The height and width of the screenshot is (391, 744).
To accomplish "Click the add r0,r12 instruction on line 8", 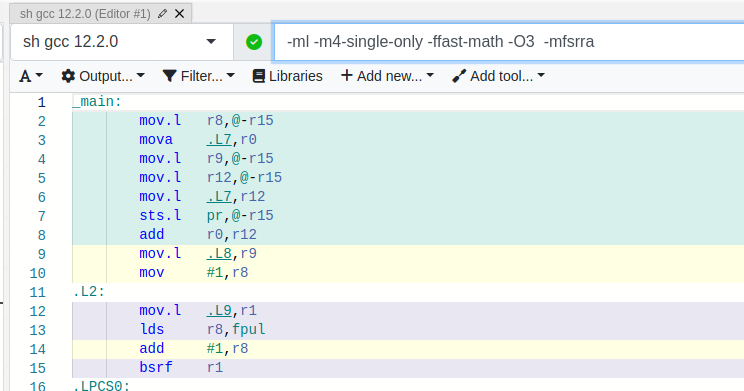I will pyautogui.click(x=198, y=234).
